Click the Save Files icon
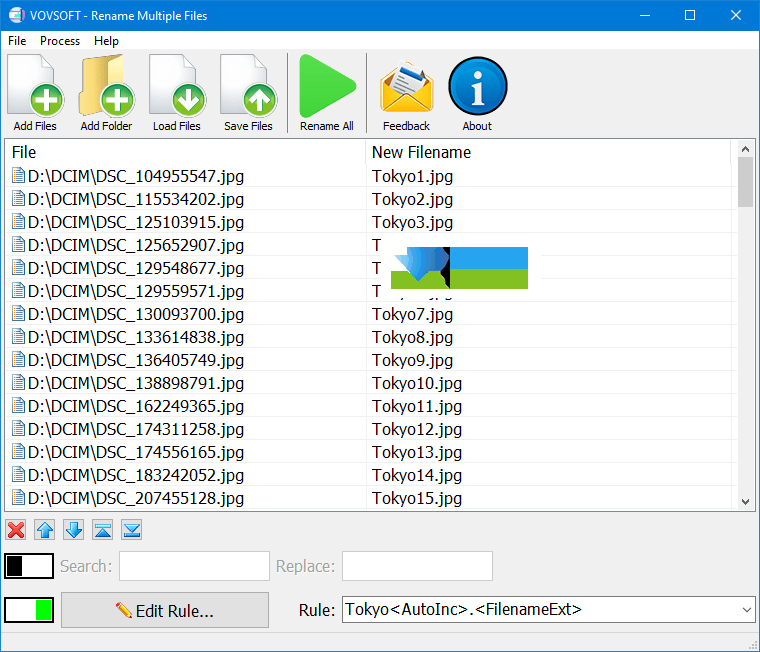 [248, 93]
